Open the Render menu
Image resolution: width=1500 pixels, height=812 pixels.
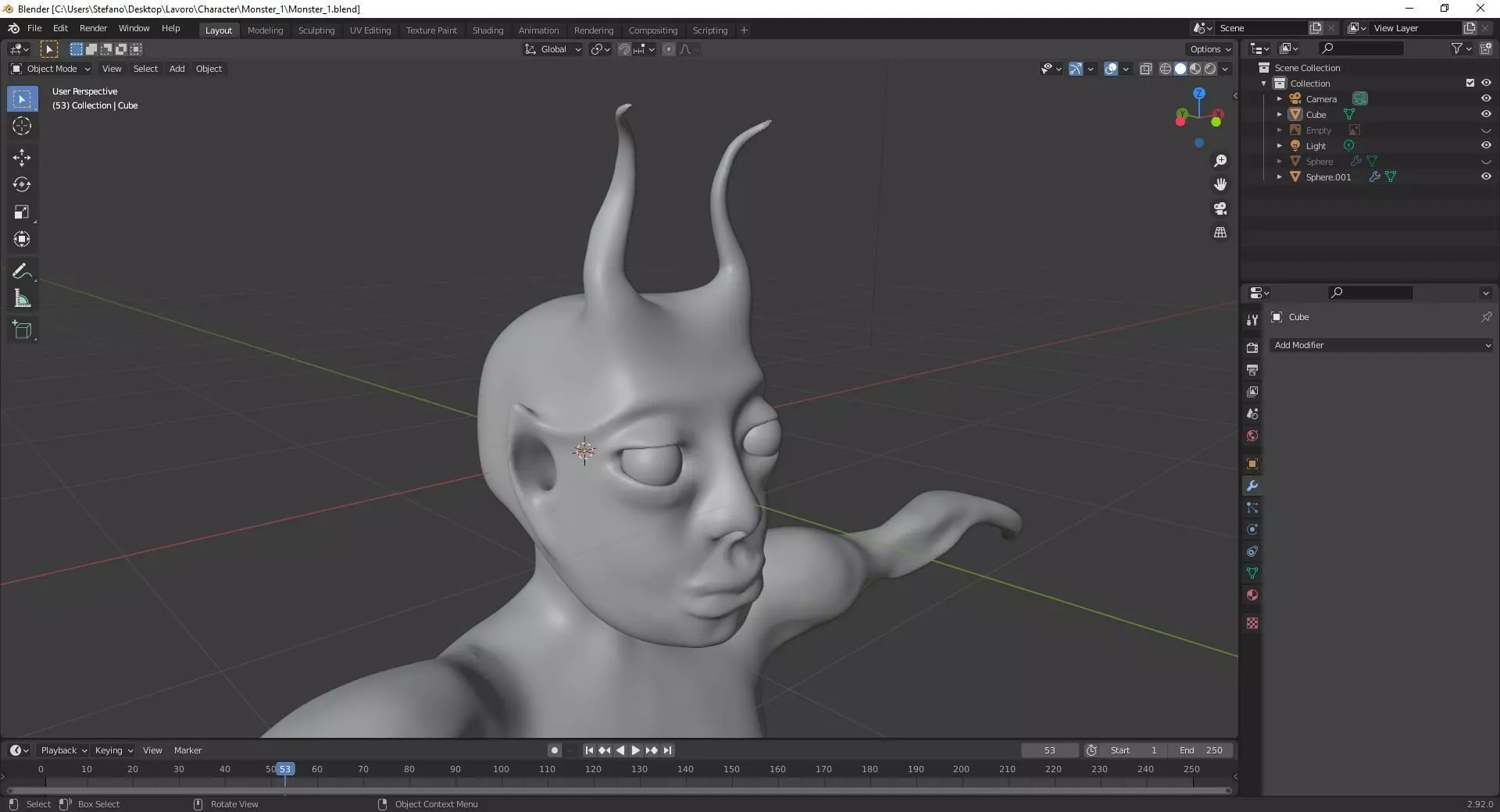click(x=94, y=28)
